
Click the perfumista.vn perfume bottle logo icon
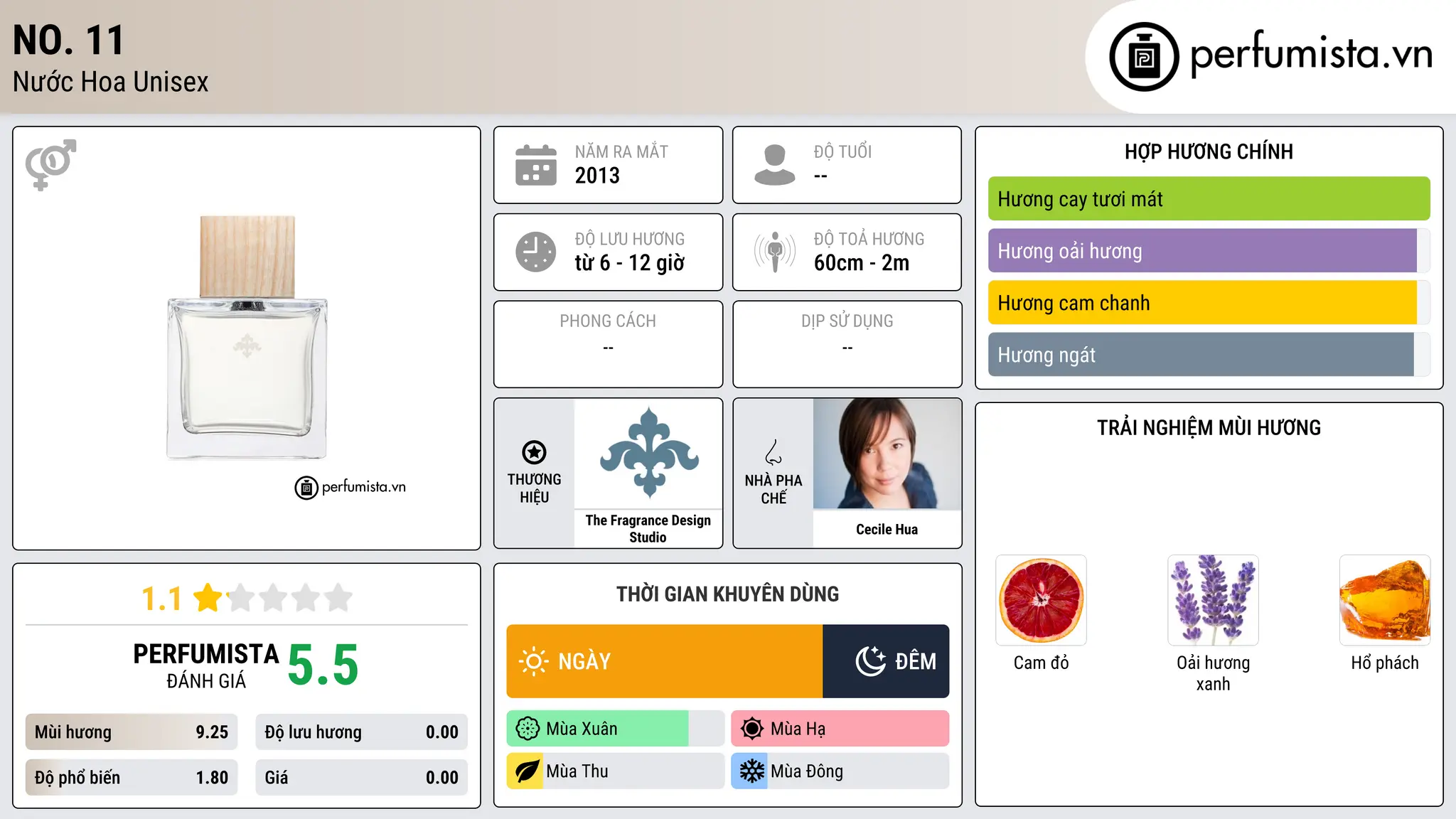pyautogui.click(x=1144, y=57)
